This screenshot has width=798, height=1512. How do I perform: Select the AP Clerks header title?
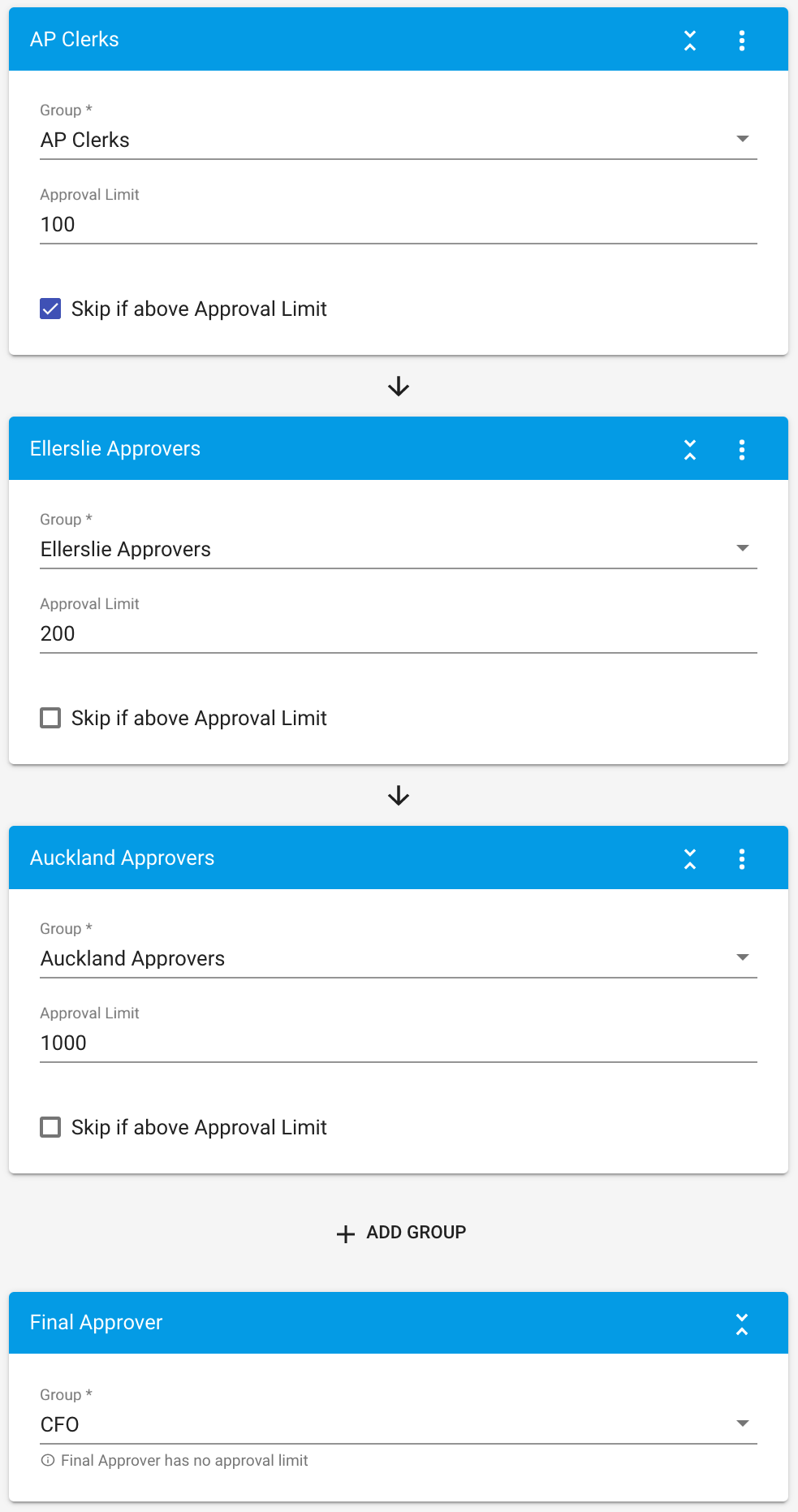pyautogui.click(x=74, y=39)
